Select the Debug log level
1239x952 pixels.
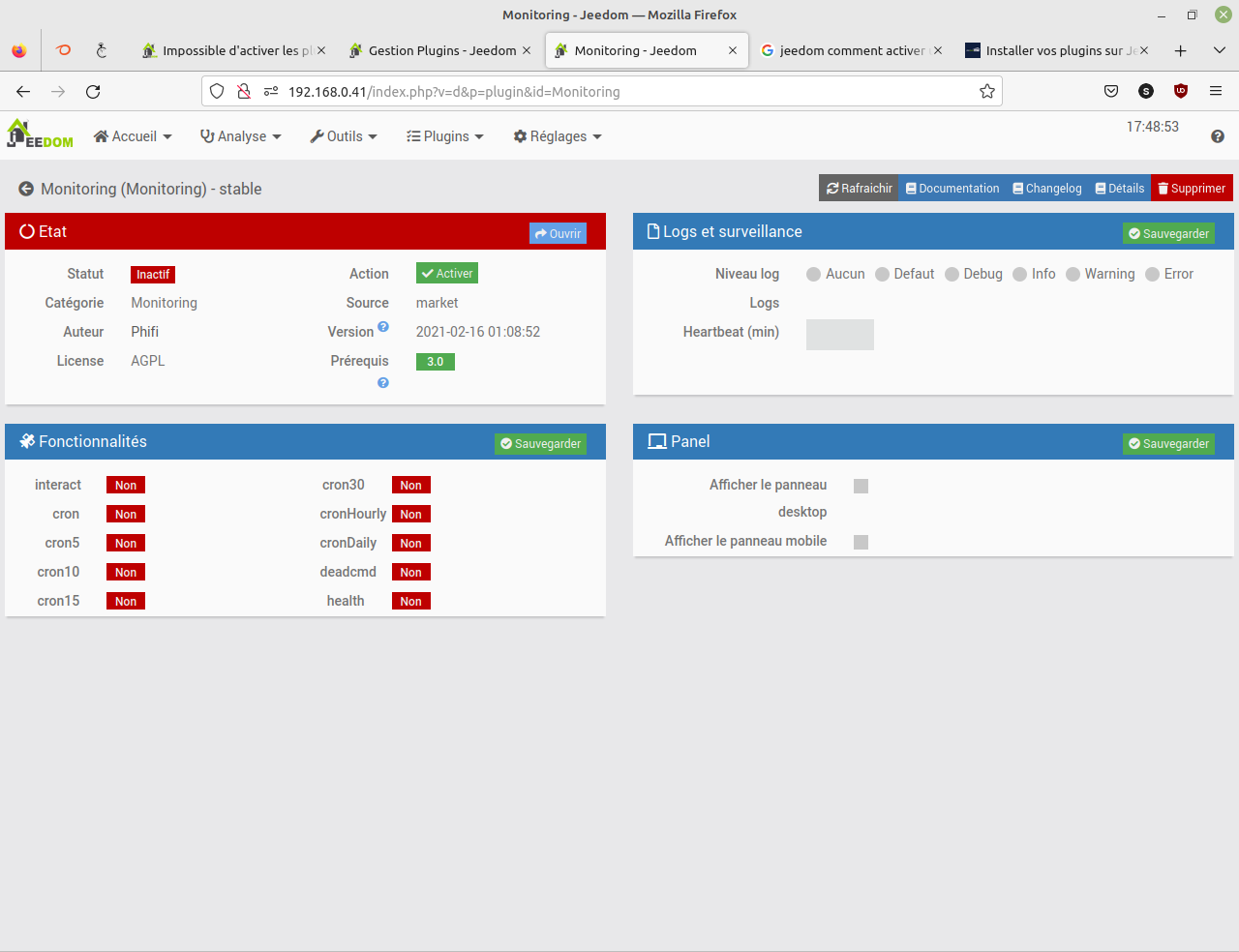click(952, 275)
